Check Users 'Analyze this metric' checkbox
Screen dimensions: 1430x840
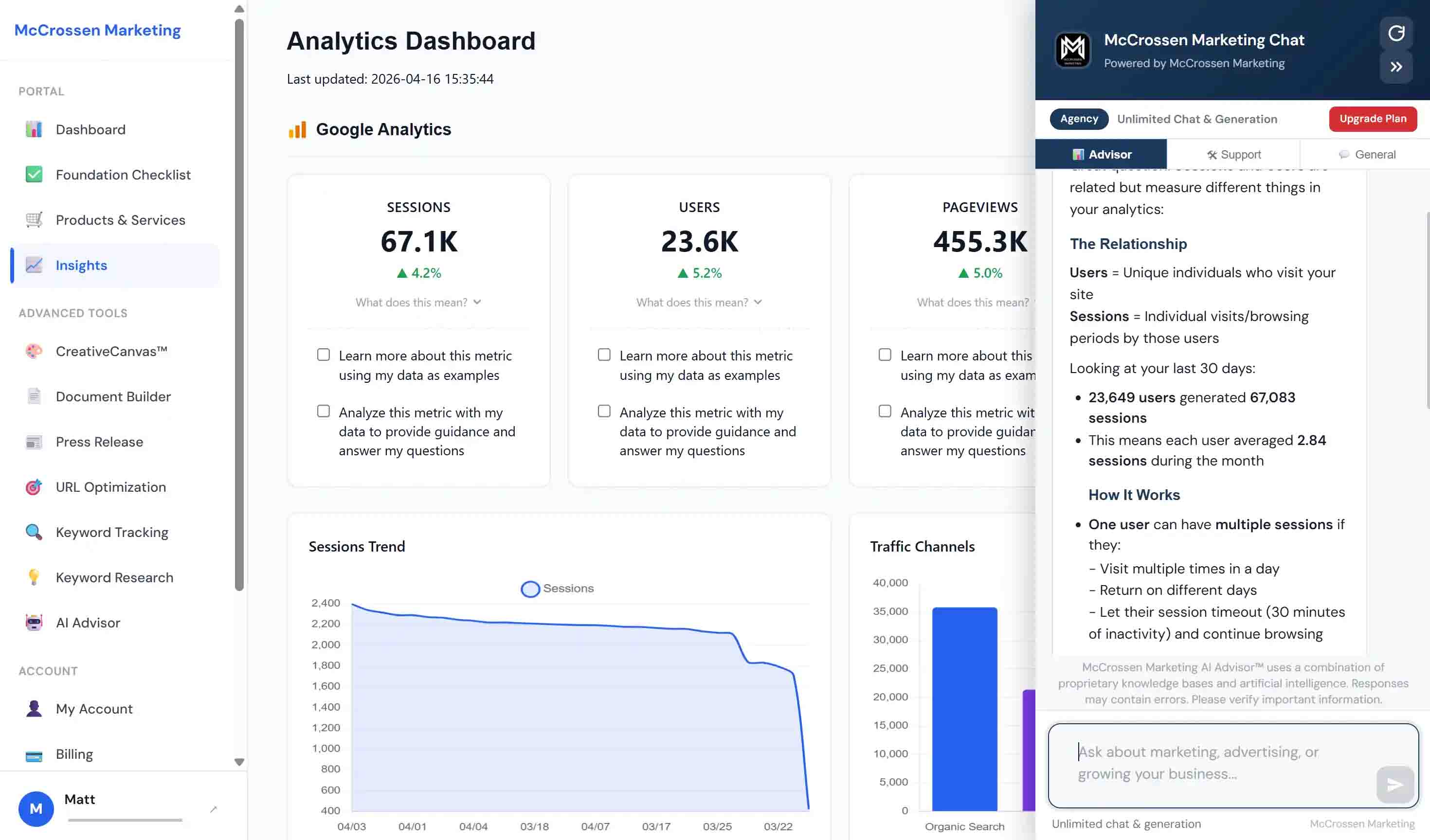(x=604, y=411)
